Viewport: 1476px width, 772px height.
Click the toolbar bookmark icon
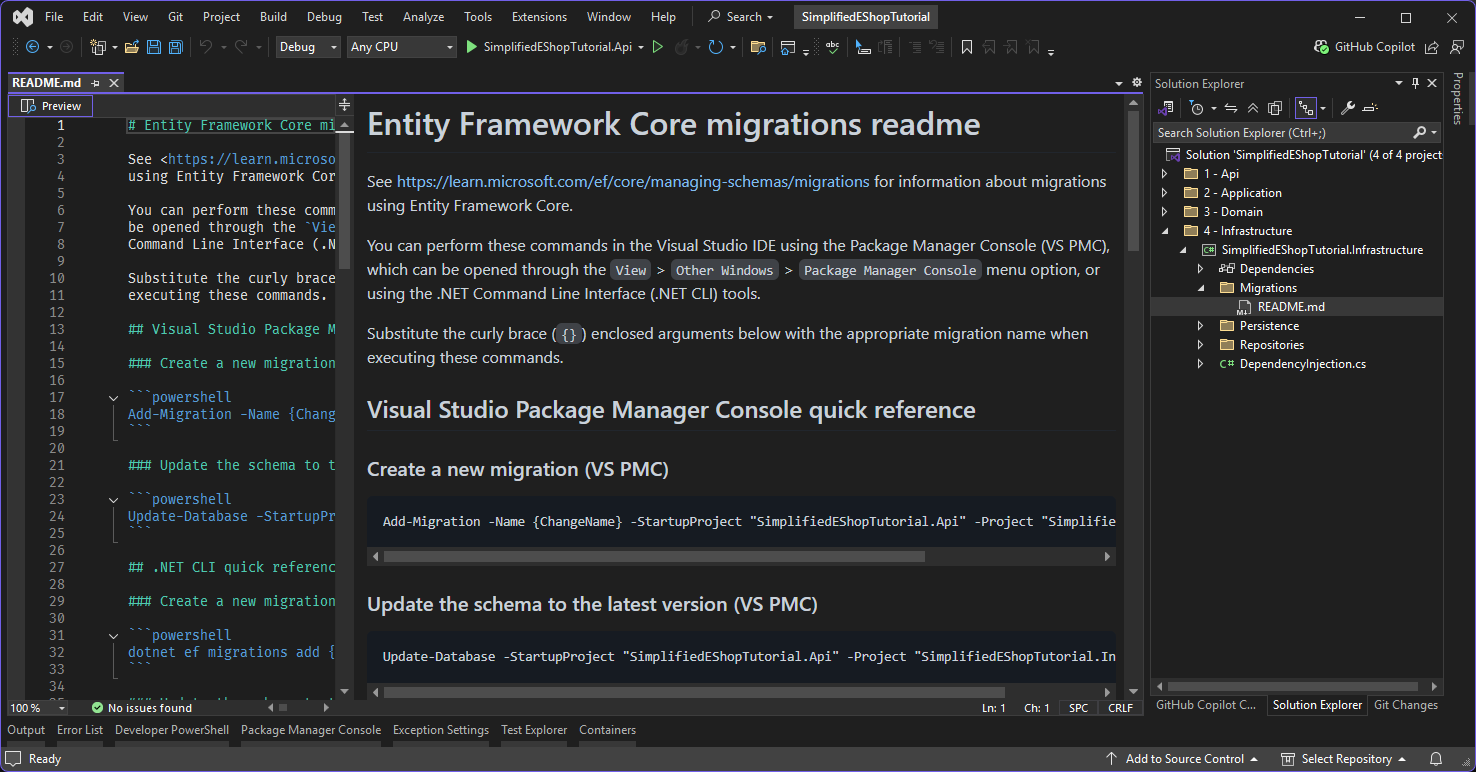tap(967, 47)
